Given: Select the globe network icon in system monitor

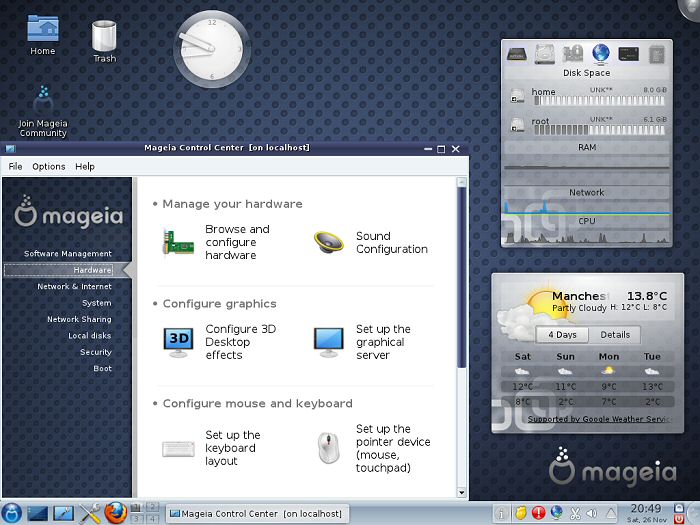Looking at the screenshot, I should (601, 54).
